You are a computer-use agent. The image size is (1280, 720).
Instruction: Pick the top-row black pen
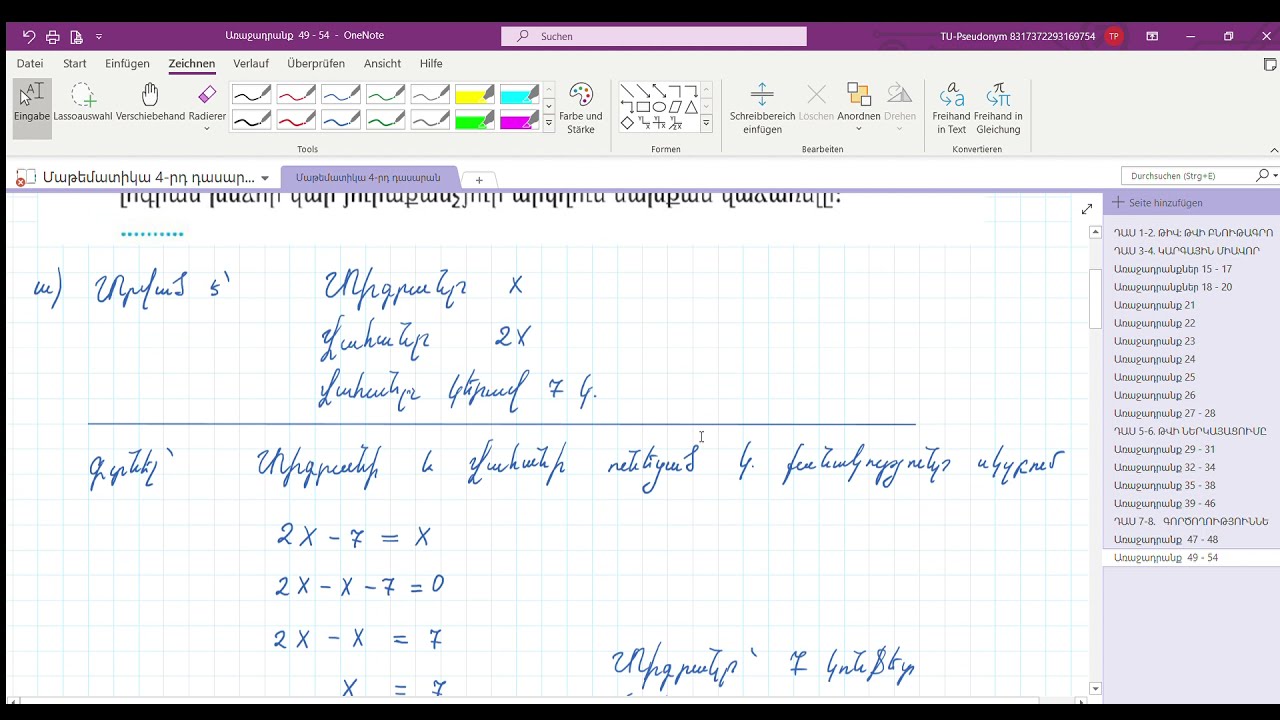point(251,95)
